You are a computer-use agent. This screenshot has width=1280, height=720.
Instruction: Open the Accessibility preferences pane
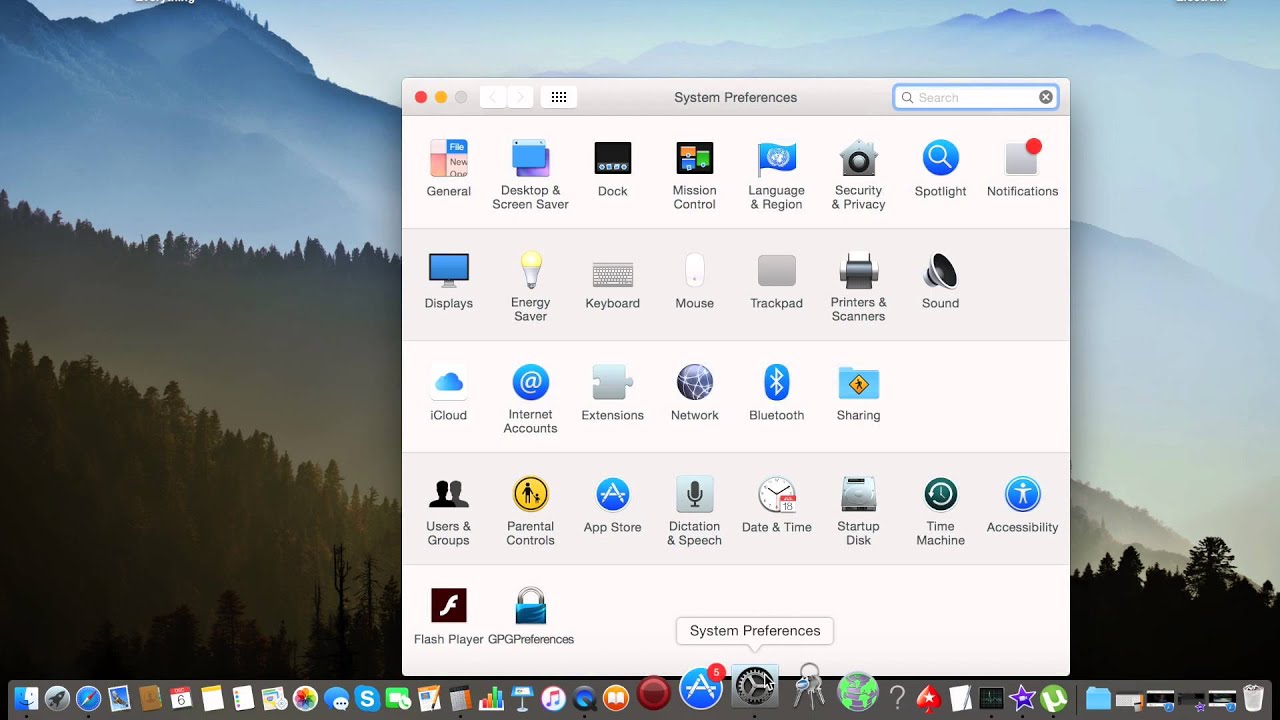click(1022, 505)
